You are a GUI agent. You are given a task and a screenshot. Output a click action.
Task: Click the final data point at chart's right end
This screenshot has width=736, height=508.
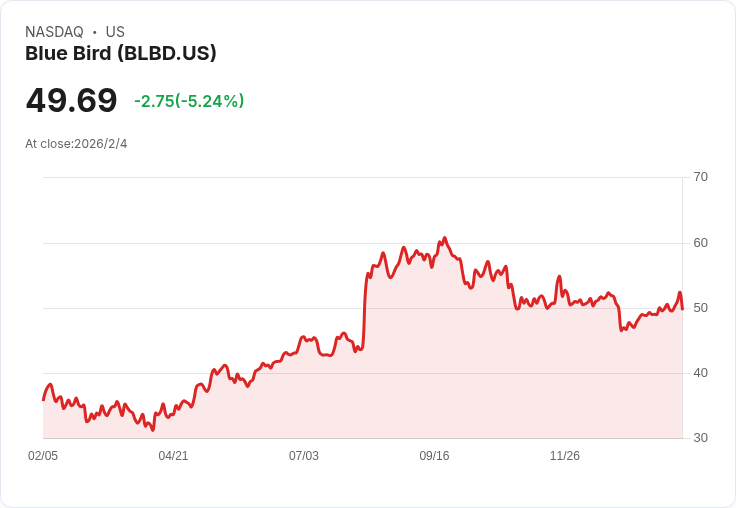pos(682,308)
